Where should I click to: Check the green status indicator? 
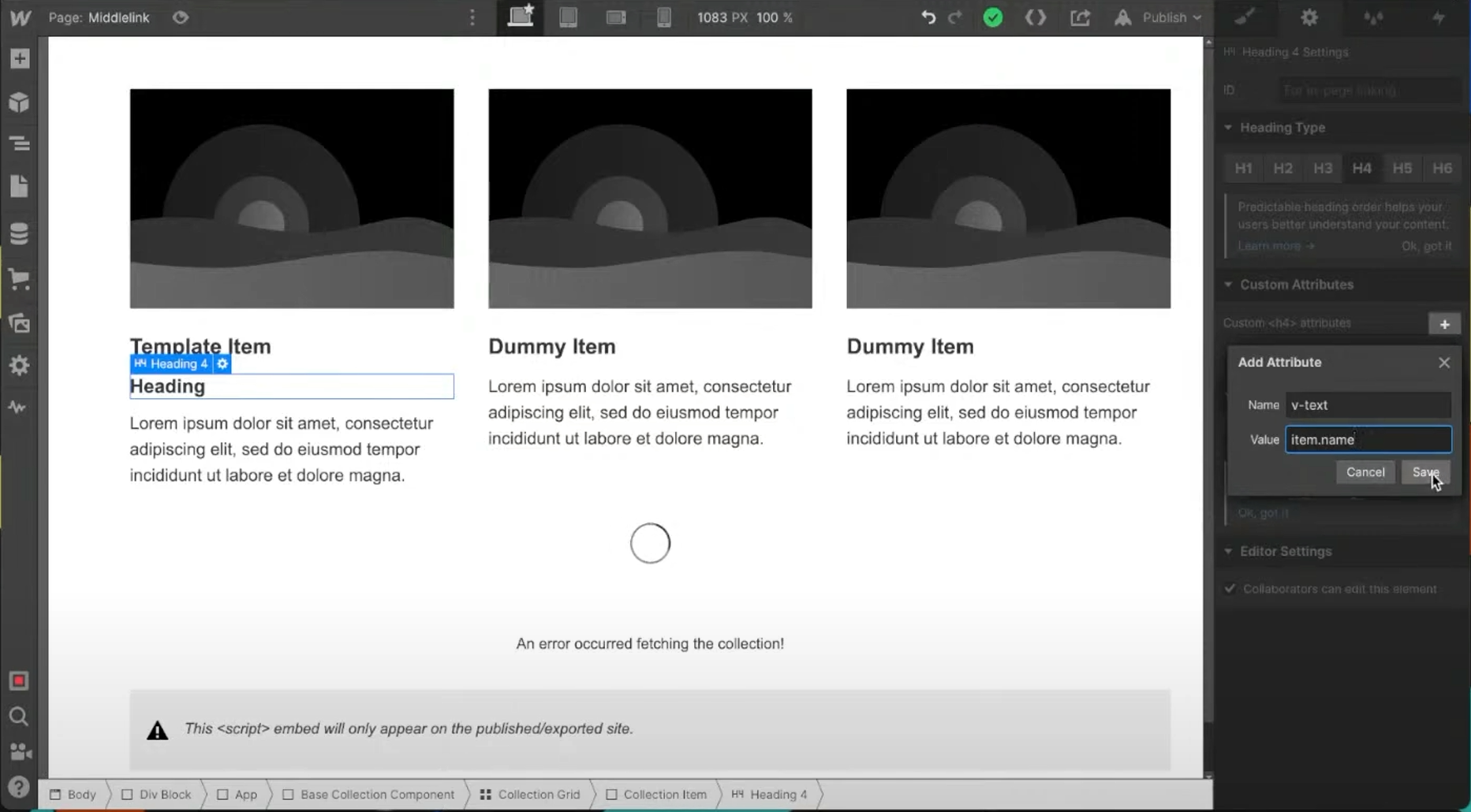pos(993,17)
